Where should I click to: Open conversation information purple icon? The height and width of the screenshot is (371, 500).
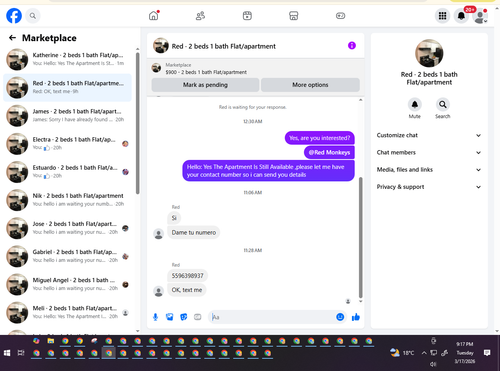352,46
